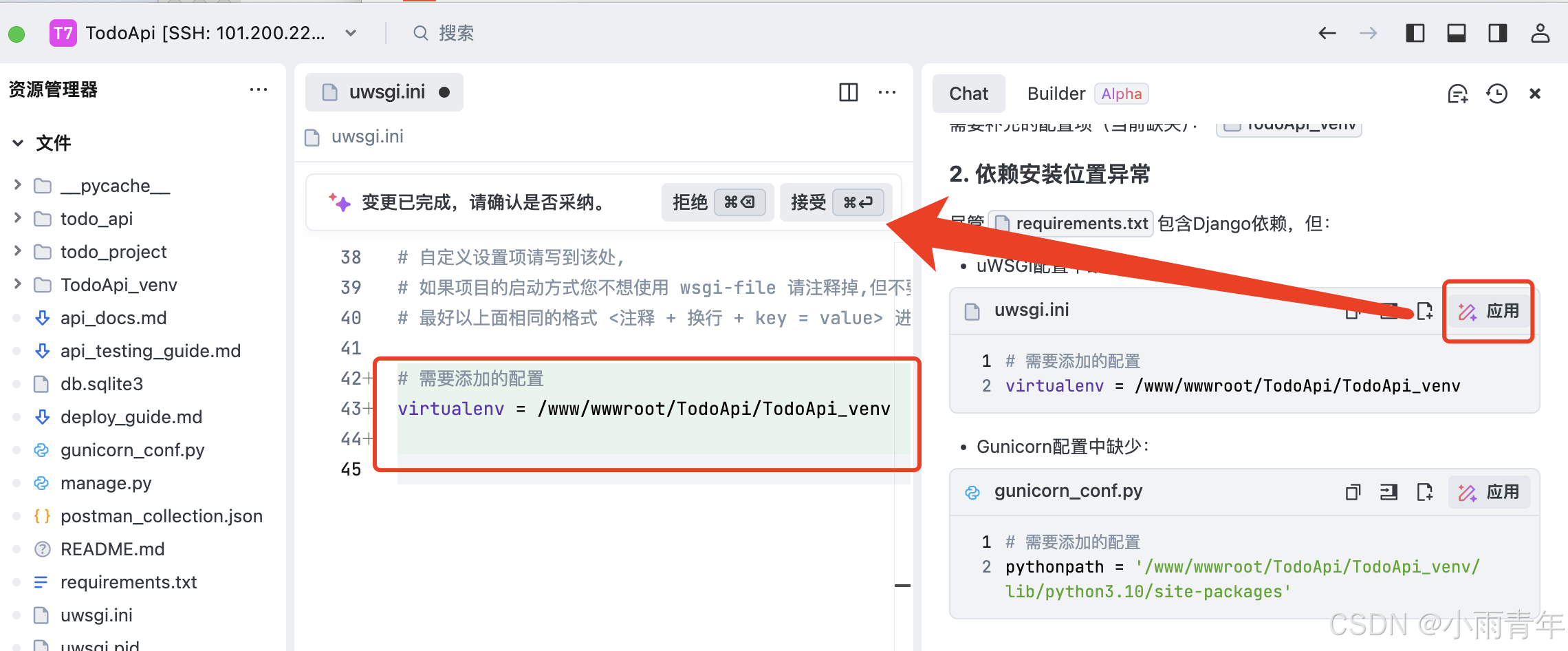
Task: Insert gunicorn_conf.py snippet at cursor
Action: [x=1389, y=492]
